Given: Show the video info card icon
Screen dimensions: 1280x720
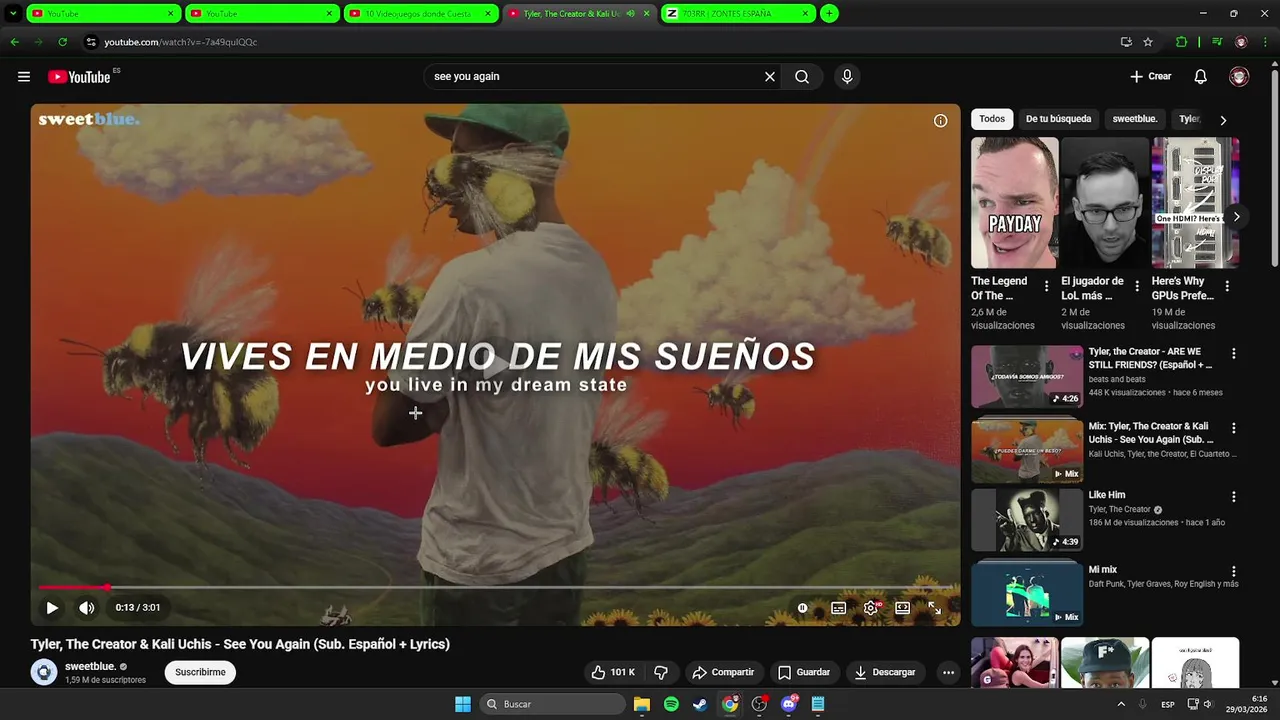Looking at the screenshot, I should (x=940, y=121).
